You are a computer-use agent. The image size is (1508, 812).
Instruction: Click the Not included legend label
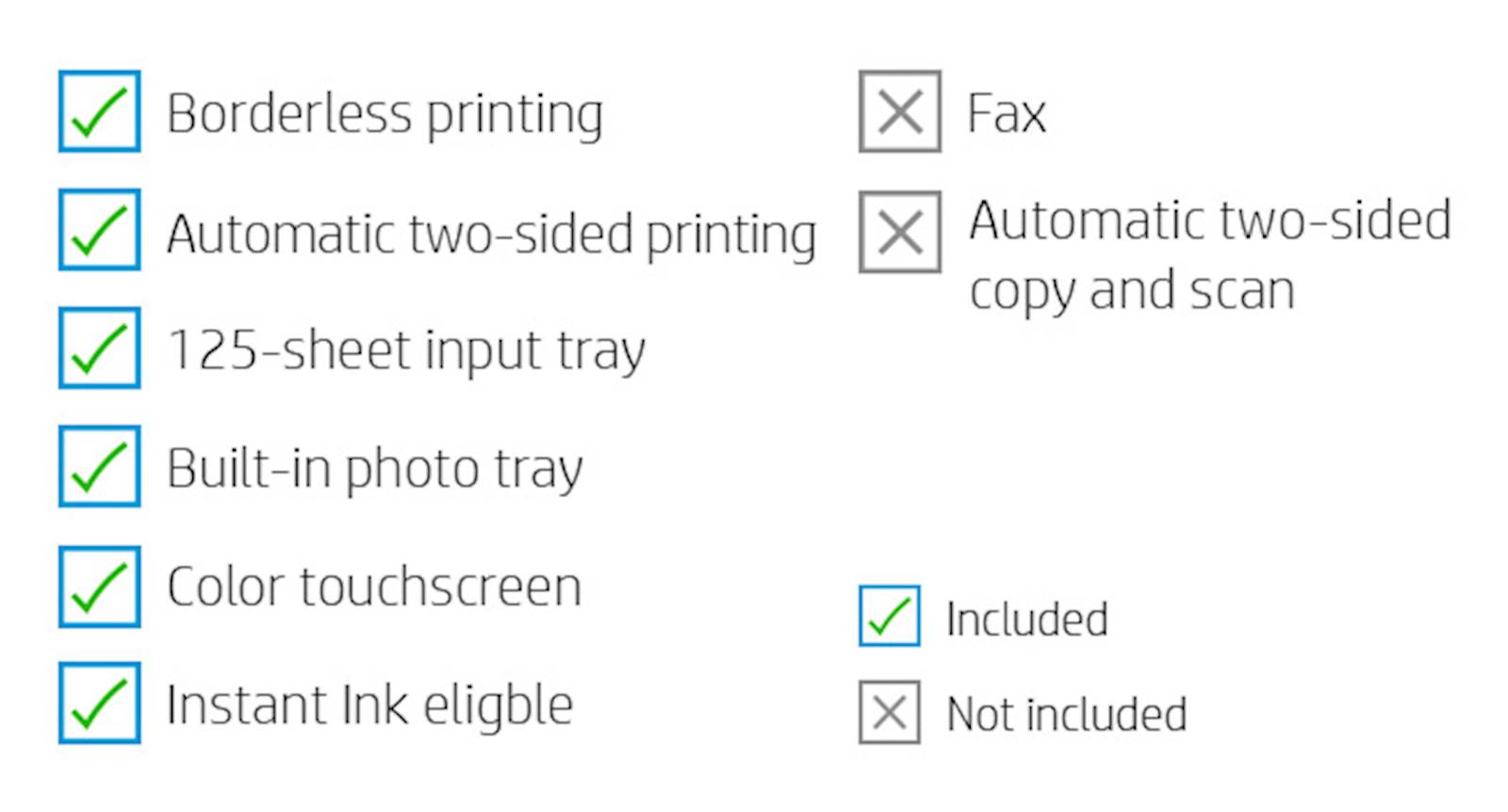[x=1067, y=714]
